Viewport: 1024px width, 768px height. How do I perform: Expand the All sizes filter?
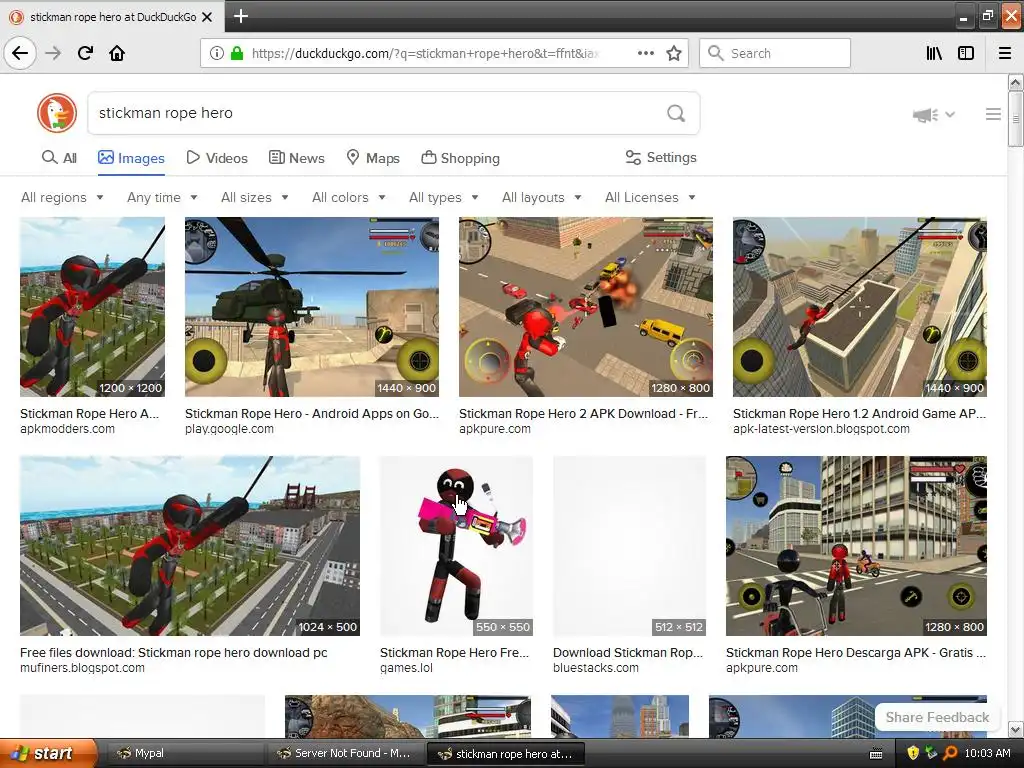(x=255, y=197)
